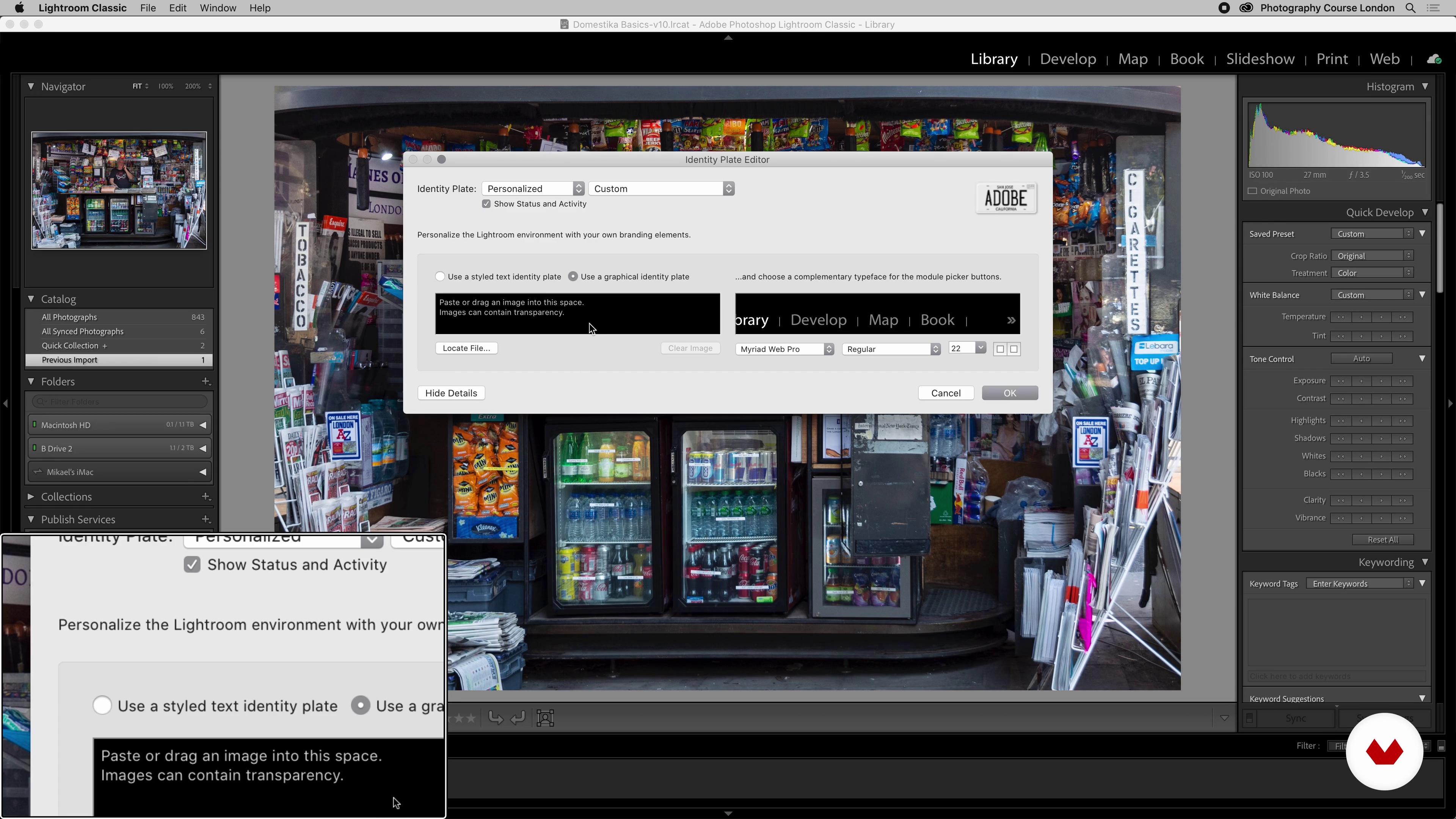Screen dimensions: 1456x819
Task: Open the Saved Preset Custom dropdown
Action: point(1373,234)
